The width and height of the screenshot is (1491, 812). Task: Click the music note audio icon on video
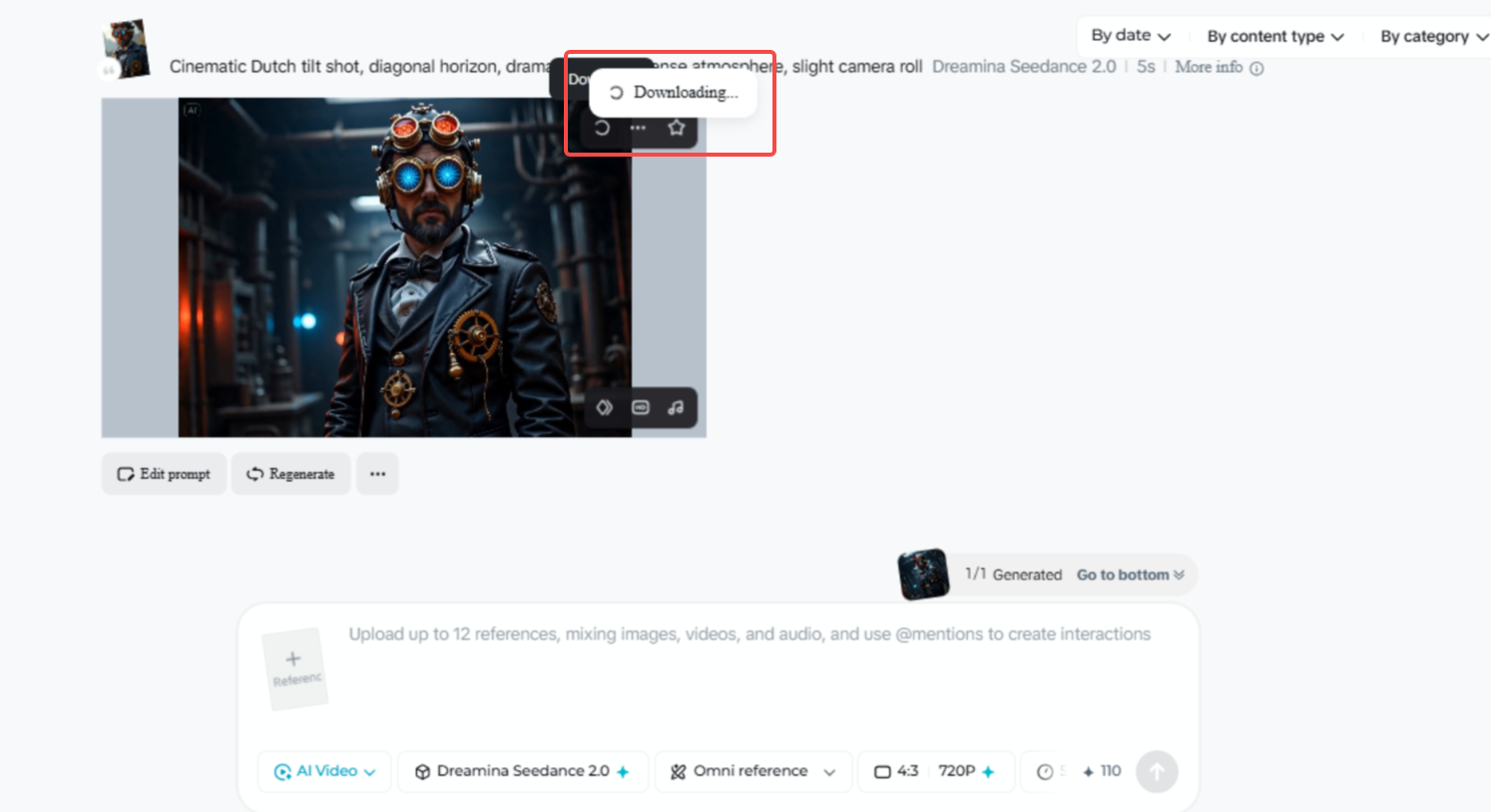click(676, 407)
